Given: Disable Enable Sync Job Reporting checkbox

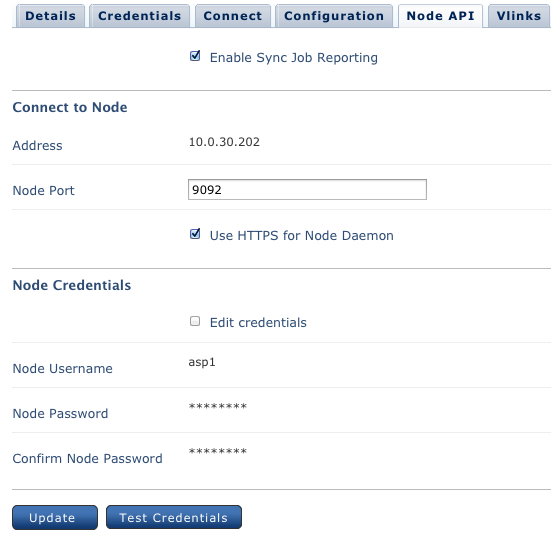Looking at the screenshot, I should coord(195,56).
